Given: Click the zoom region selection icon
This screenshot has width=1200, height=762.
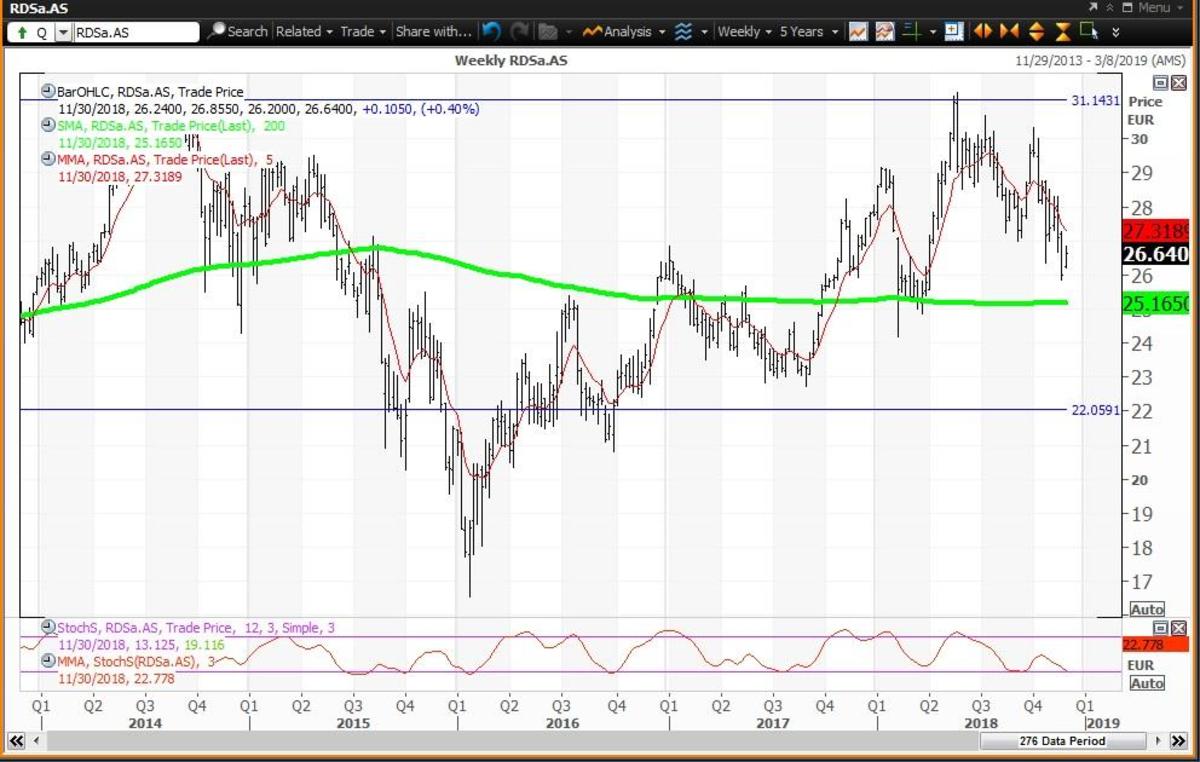Looking at the screenshot, I should (1089, 32).
